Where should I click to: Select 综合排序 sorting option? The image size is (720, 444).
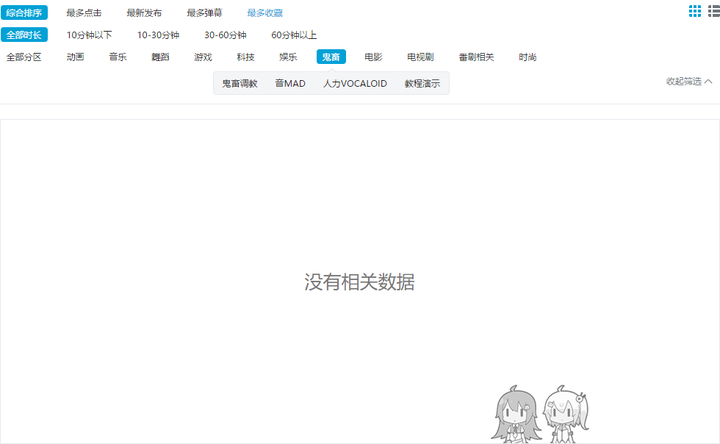(24, 12)
